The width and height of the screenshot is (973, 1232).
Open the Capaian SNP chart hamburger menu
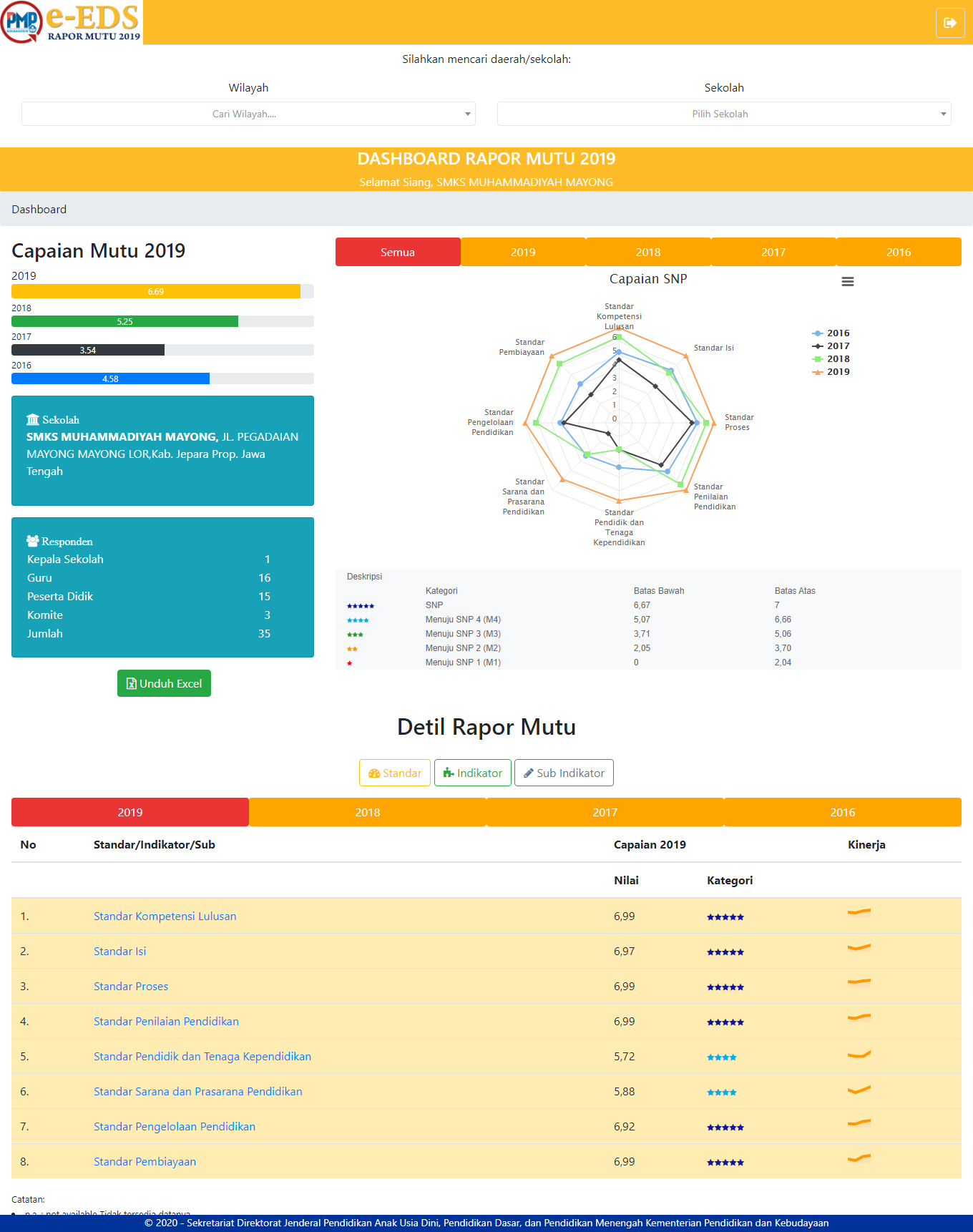point(848,282)
